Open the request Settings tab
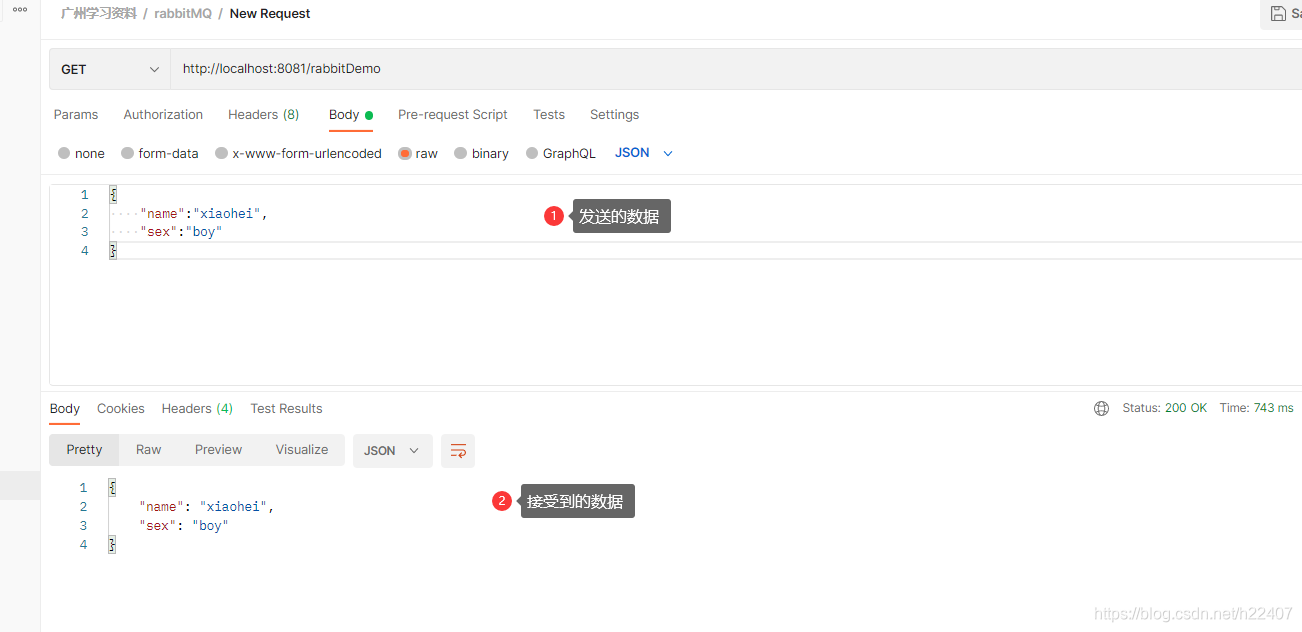Viewport: 1302px width, 632px height. (614, 115)
